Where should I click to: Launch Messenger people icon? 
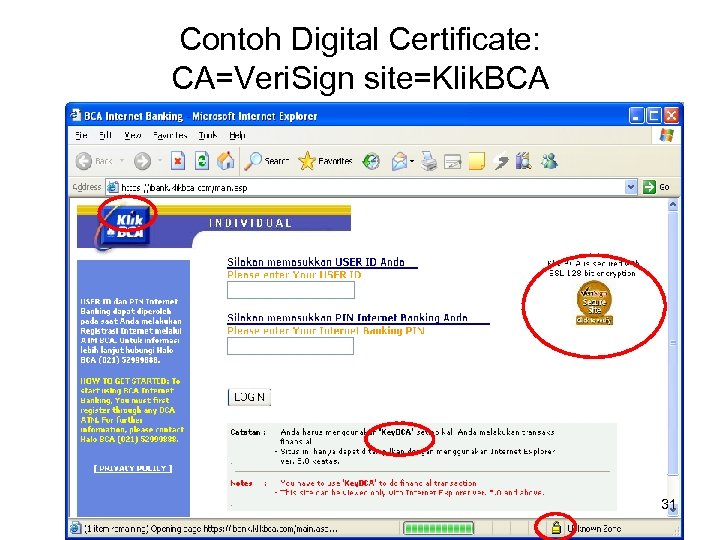point(549,161)
